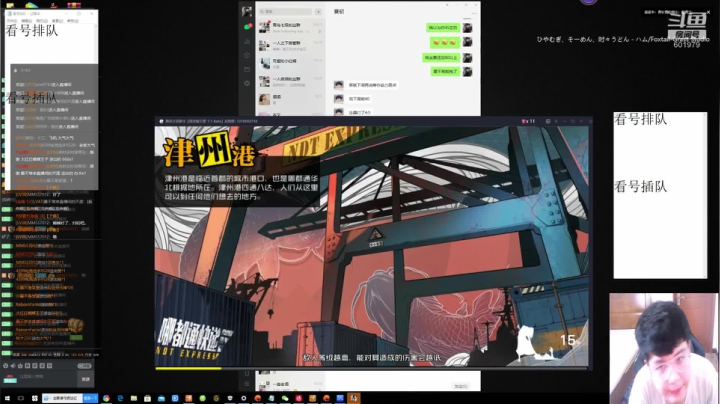Click the 津州港 title in game window
The width and height of the screenshot is (720, 404).
pos(209,152)
